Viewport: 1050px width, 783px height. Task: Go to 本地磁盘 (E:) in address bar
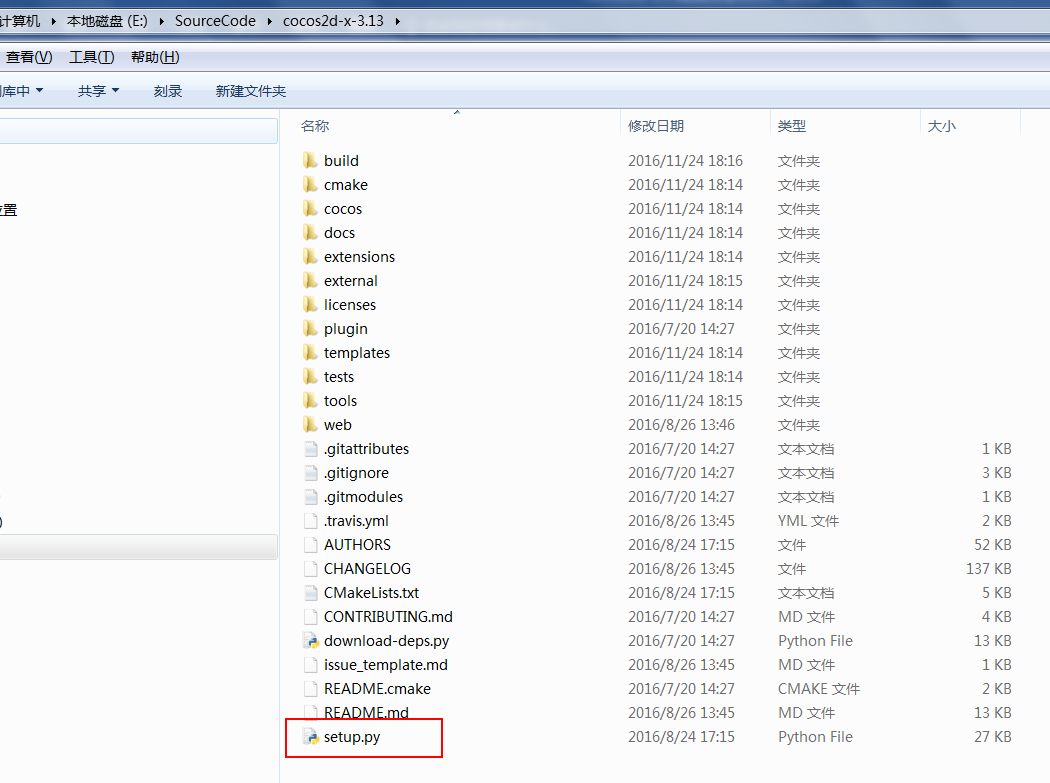[x=107, y=21]
